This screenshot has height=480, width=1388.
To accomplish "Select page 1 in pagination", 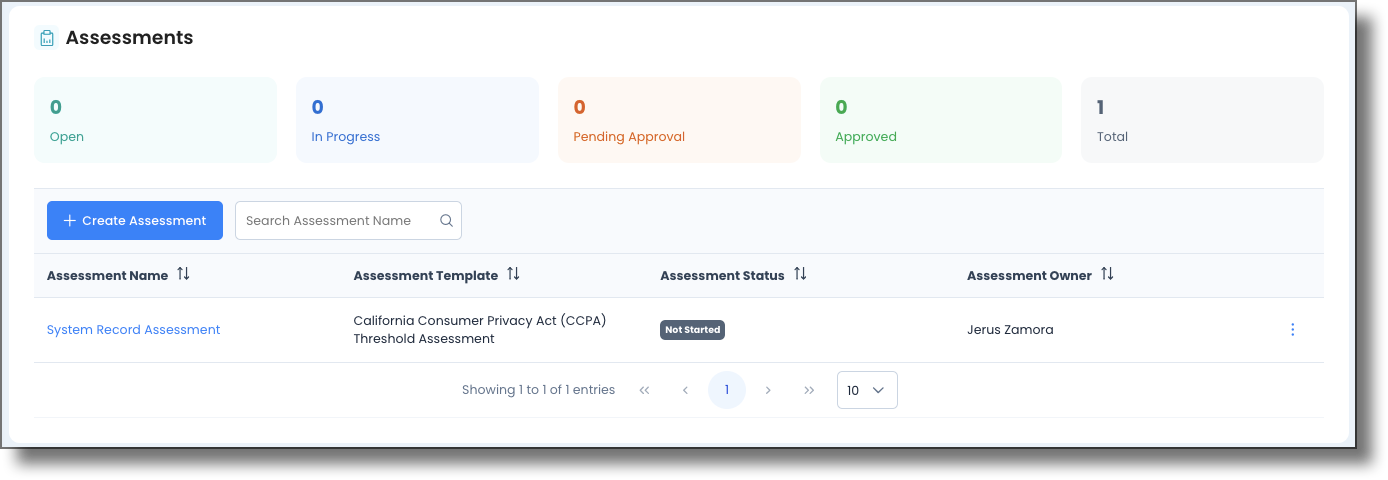I will click(727, 390).
